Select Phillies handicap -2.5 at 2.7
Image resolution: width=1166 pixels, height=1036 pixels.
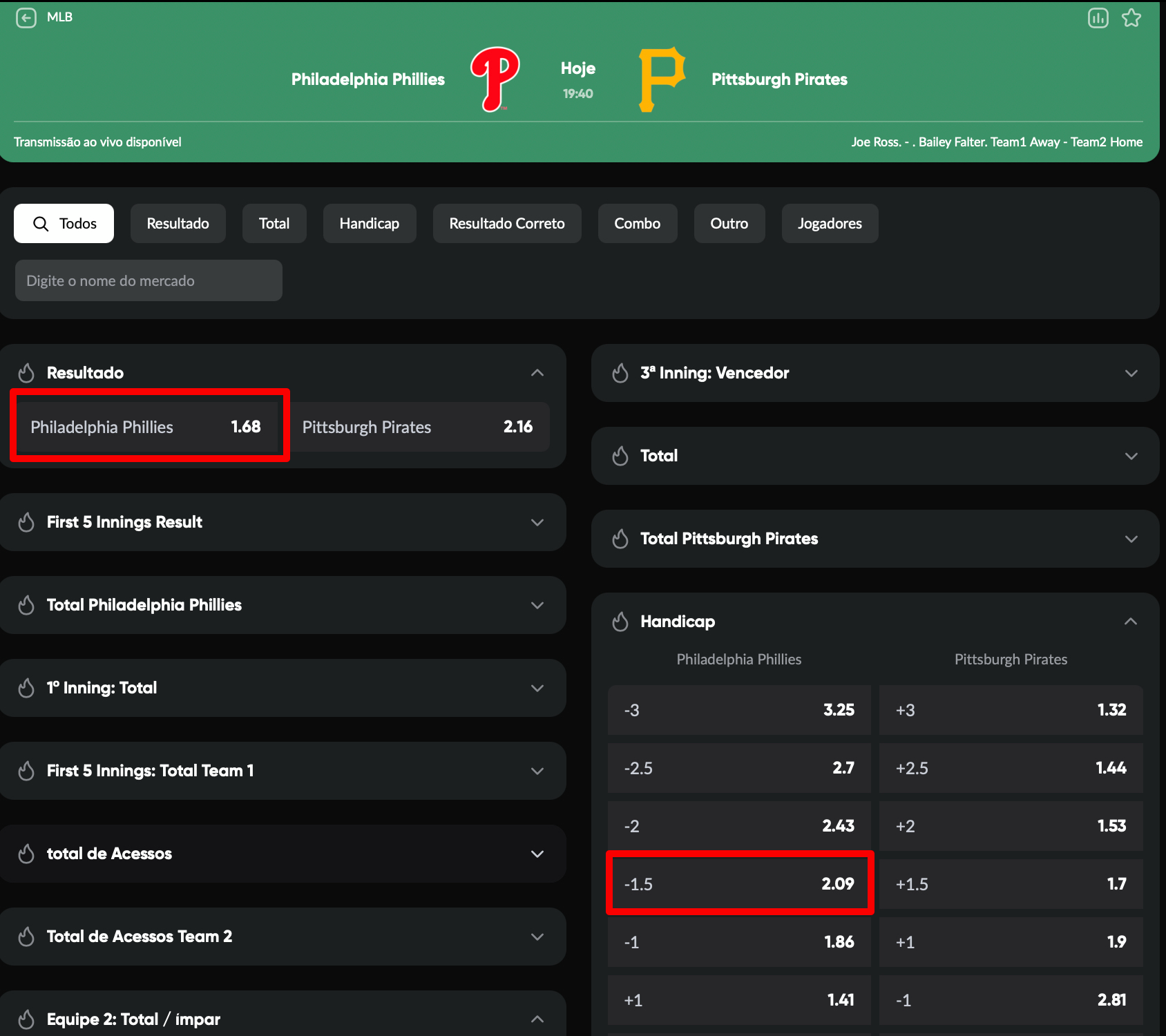point(739,768)
